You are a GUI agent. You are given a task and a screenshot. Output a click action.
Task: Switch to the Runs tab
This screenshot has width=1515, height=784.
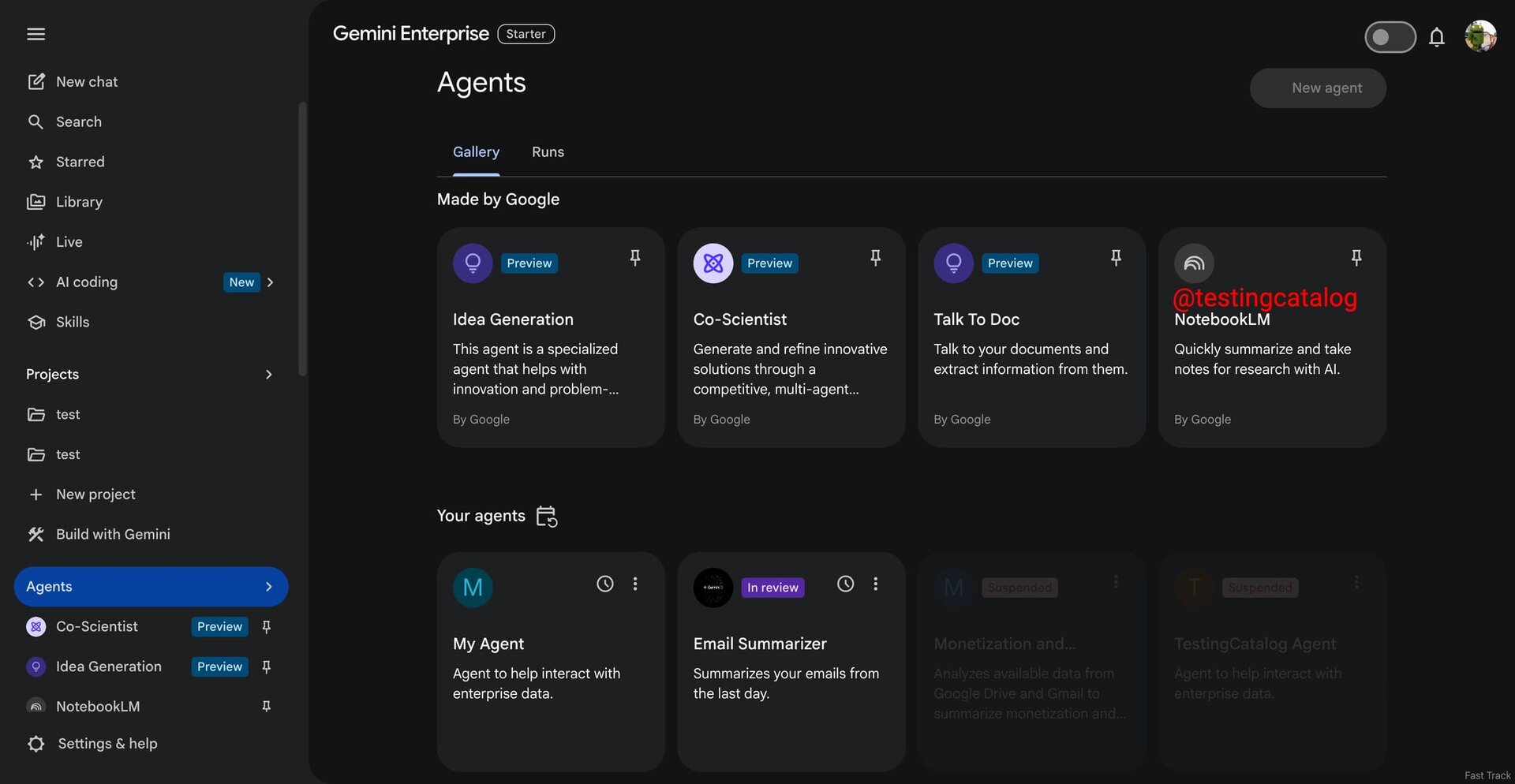pos(548,151)
